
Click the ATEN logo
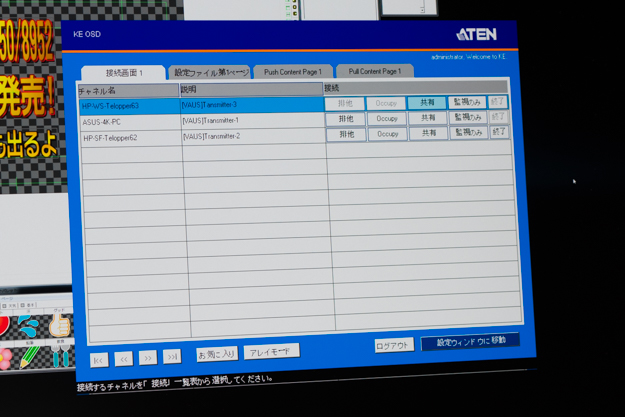tap(476, 35)
